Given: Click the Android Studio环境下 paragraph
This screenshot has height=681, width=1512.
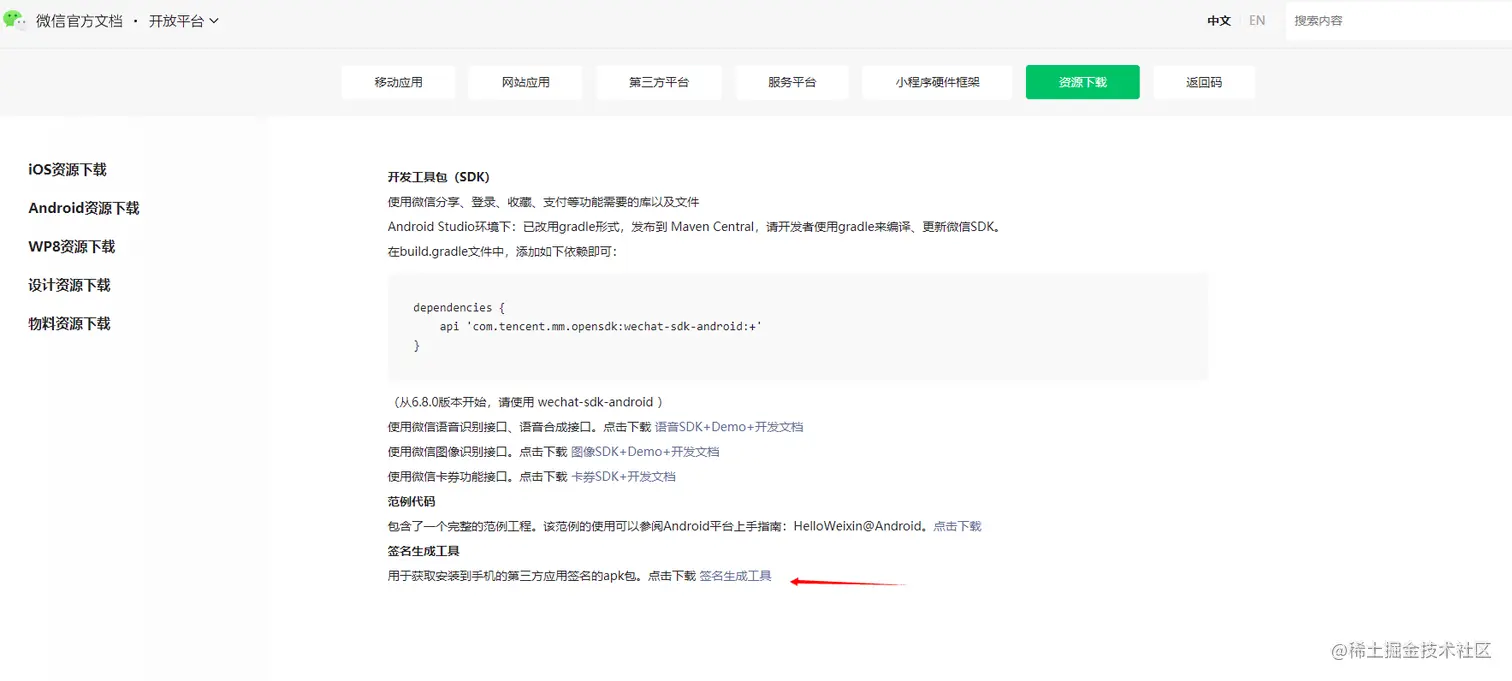Looking at the screenshot, I should 694,227.
